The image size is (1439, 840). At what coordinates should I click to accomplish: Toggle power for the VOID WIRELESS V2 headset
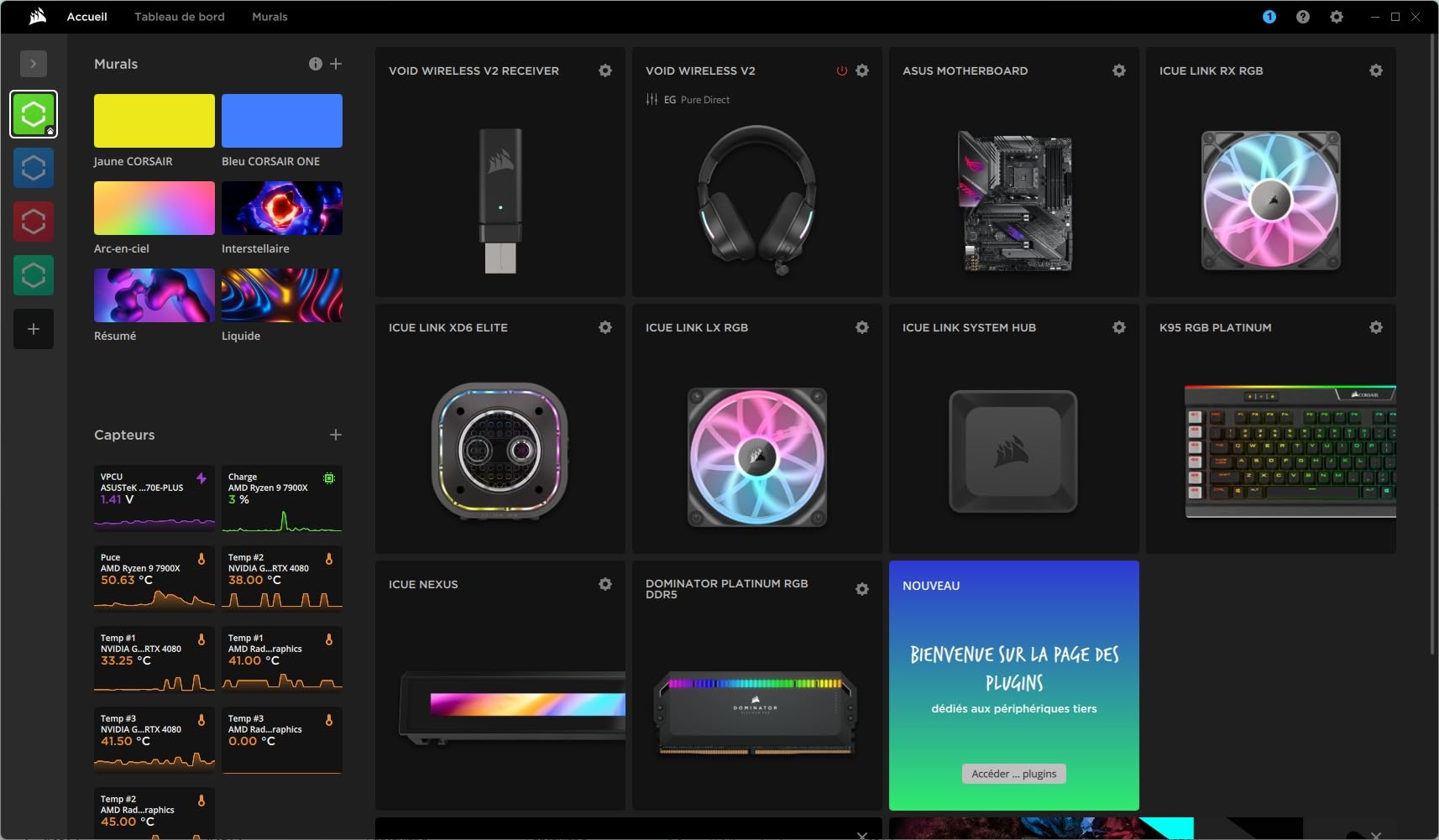(x=841, y=70)
